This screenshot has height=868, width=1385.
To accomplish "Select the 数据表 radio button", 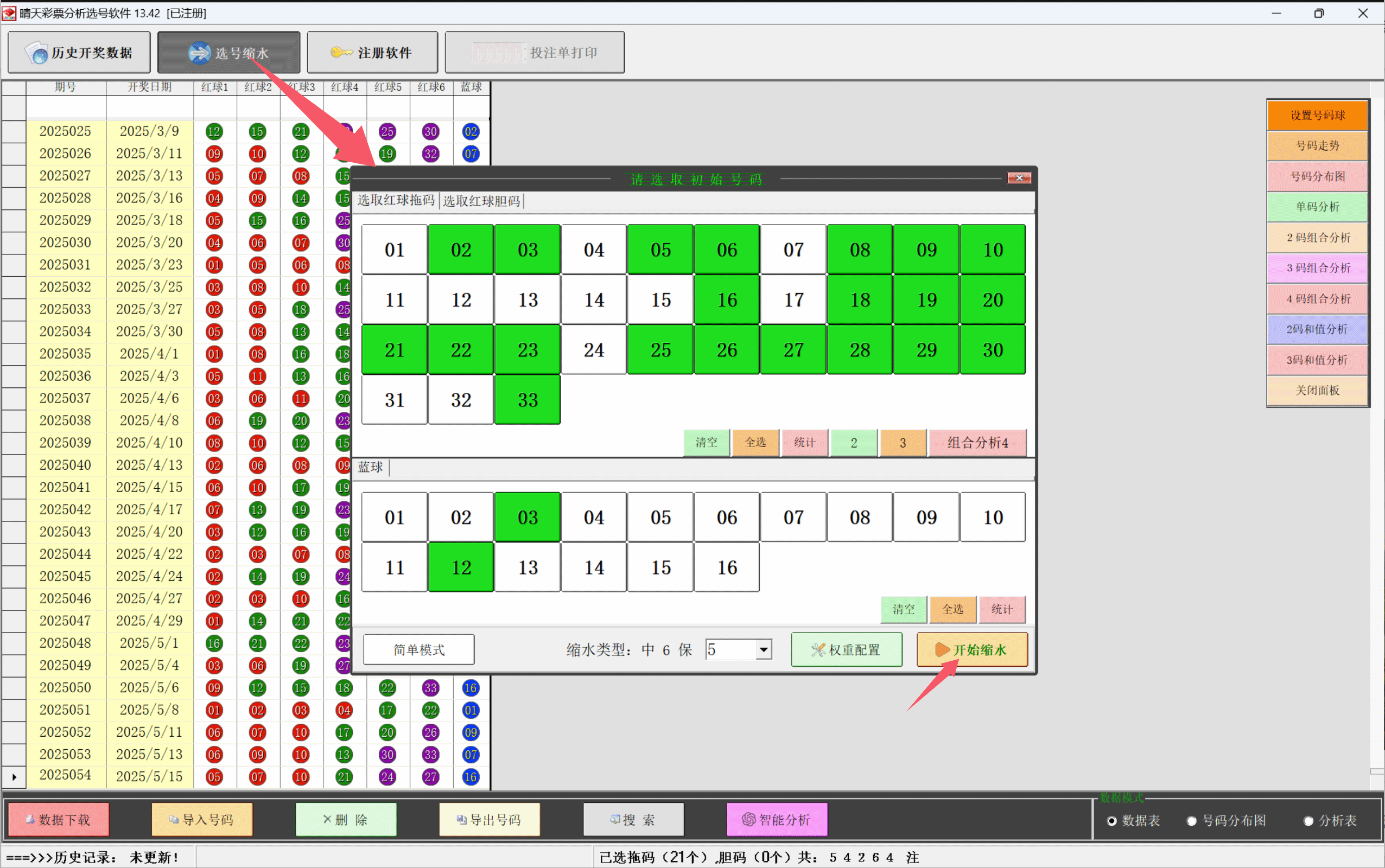I will (x=1111, y=820).
